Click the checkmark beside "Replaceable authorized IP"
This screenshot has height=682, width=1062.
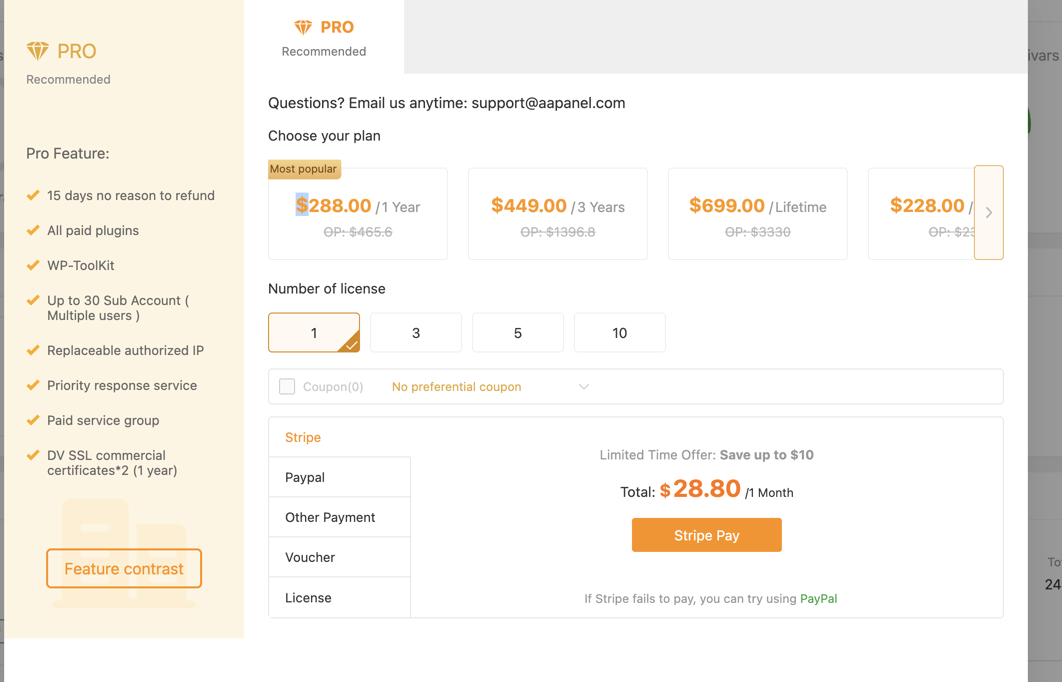tap(33, 350)
